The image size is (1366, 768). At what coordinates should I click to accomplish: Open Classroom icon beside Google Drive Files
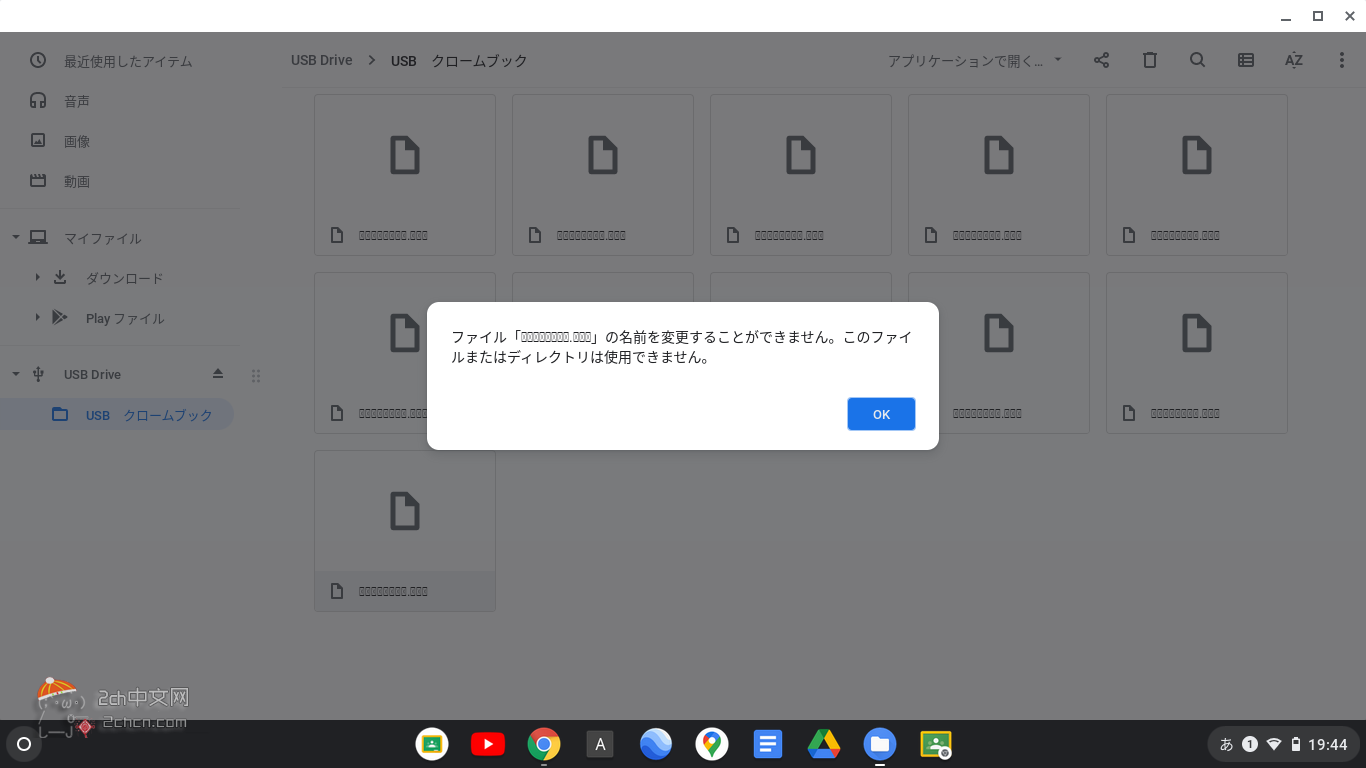pyautogui.click(x=936, y=744)
